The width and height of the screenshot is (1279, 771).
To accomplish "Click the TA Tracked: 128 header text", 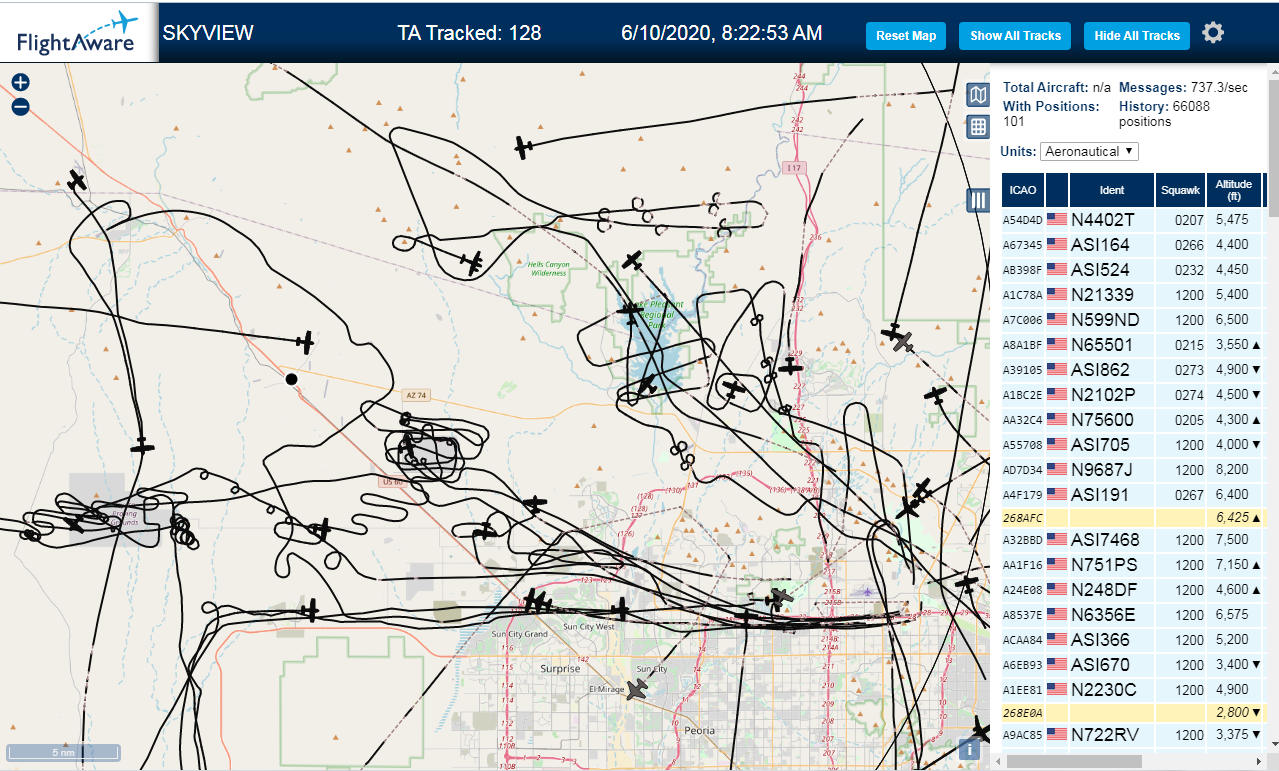I will pyautogui.click(x=469, y=33).
